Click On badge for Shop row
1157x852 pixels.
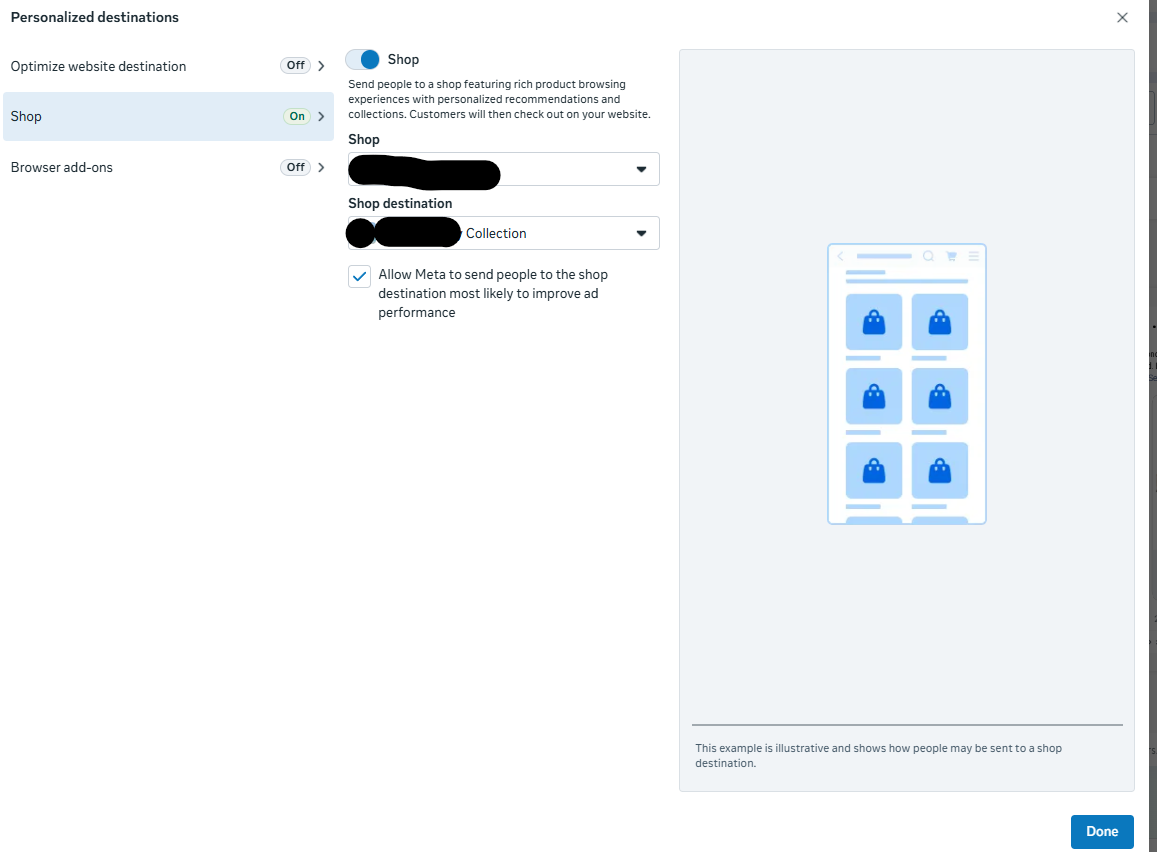(x=297, y=117)
